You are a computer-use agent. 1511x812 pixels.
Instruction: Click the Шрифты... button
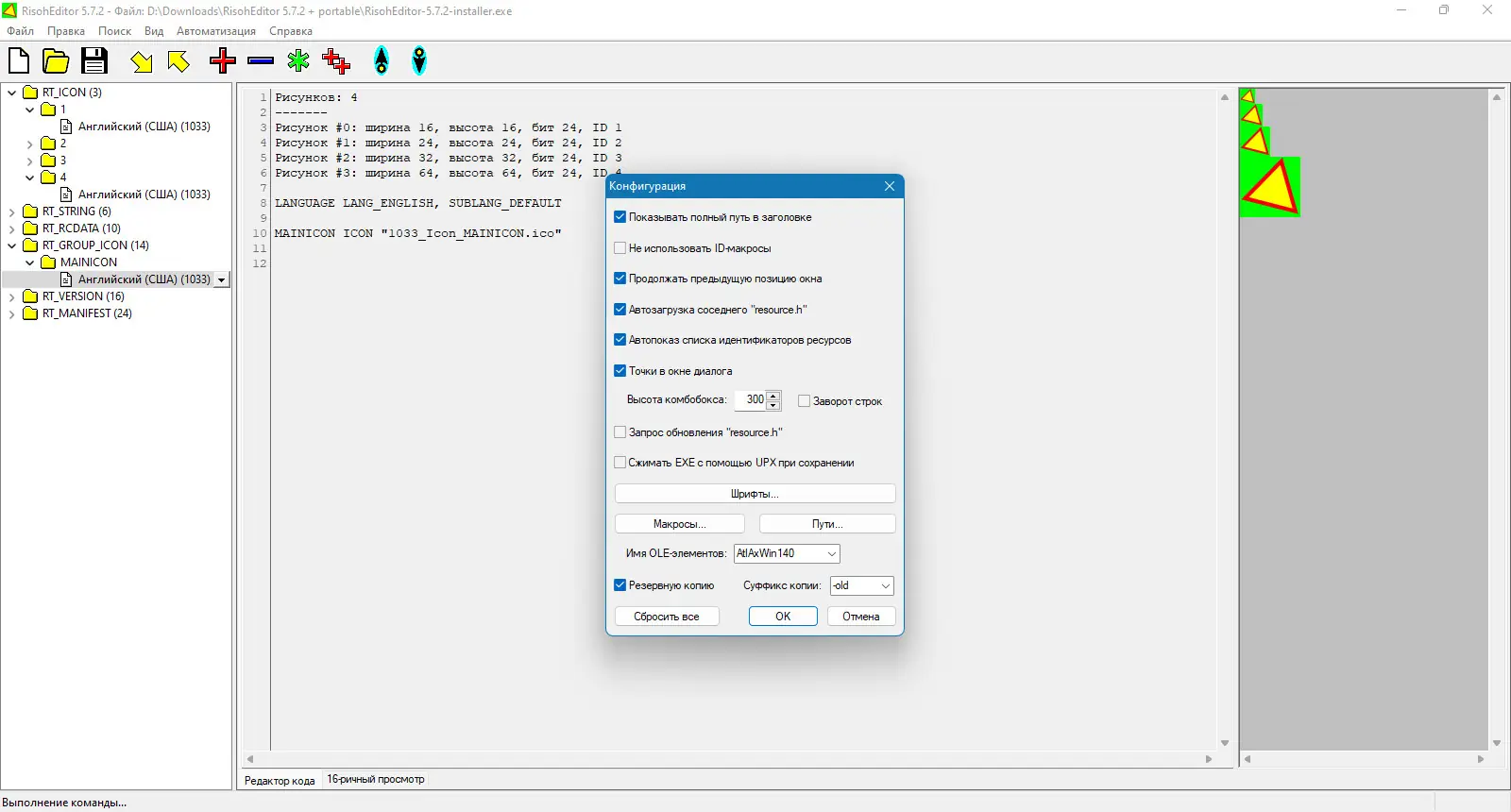coord(755,494)
